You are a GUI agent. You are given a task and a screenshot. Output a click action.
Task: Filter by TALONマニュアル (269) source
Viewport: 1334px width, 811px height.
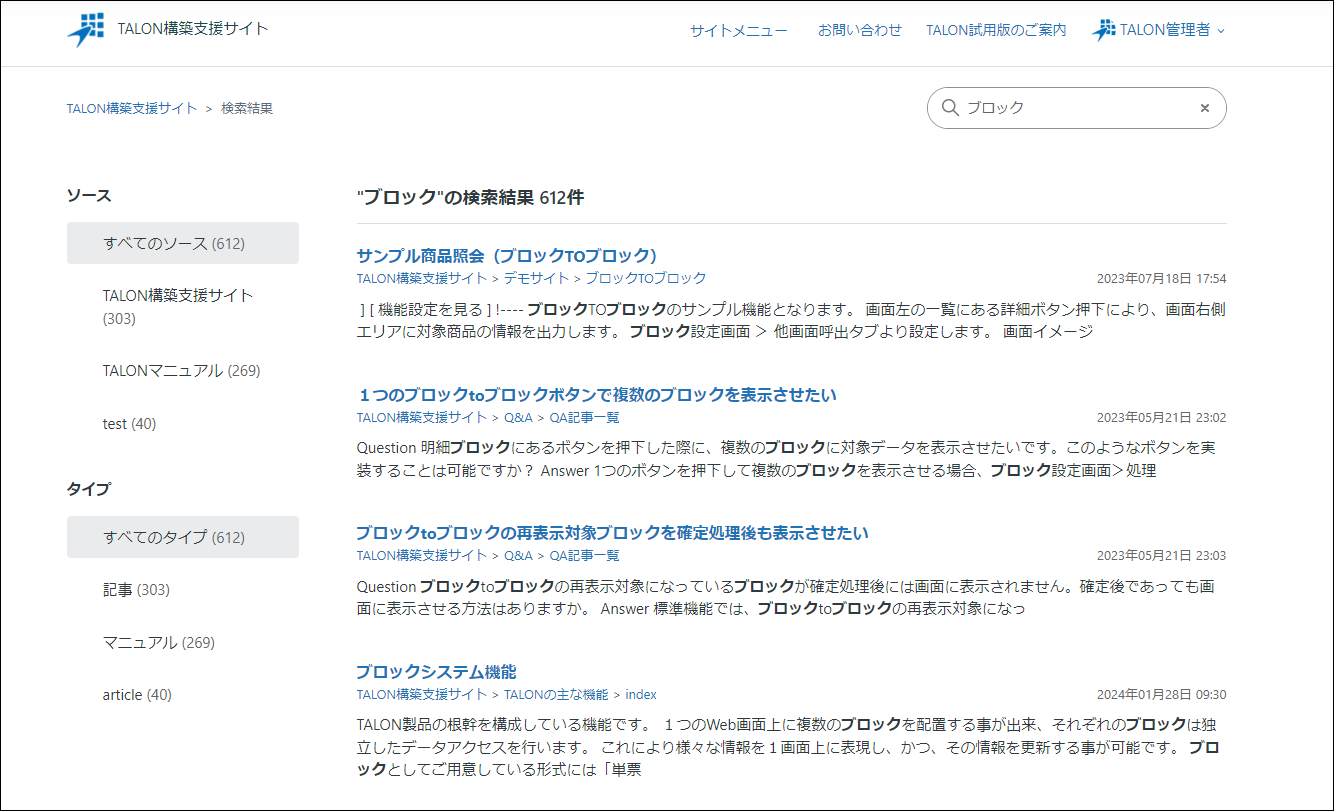183,371
